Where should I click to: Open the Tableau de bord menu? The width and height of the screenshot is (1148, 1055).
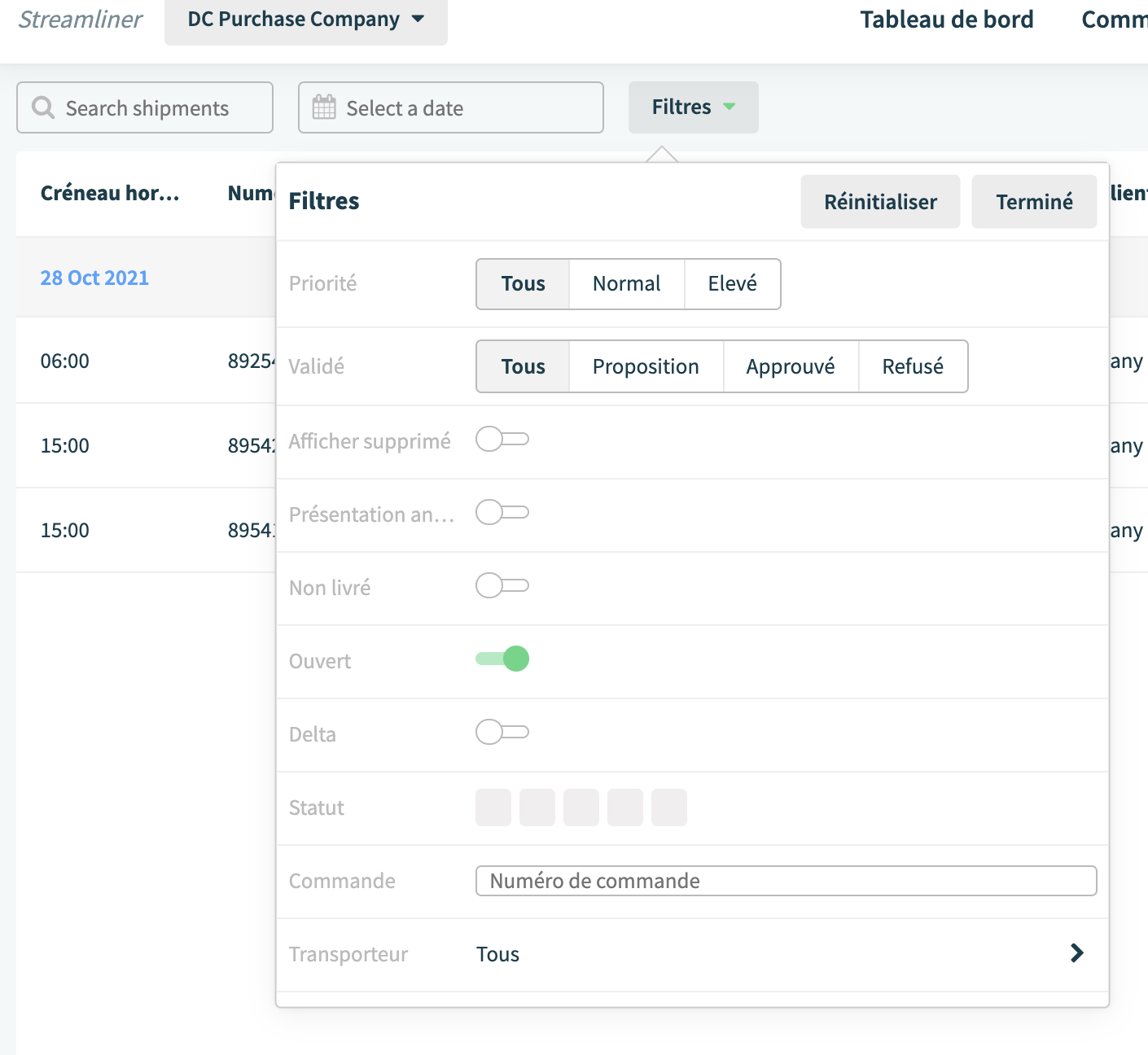(947, 20)
